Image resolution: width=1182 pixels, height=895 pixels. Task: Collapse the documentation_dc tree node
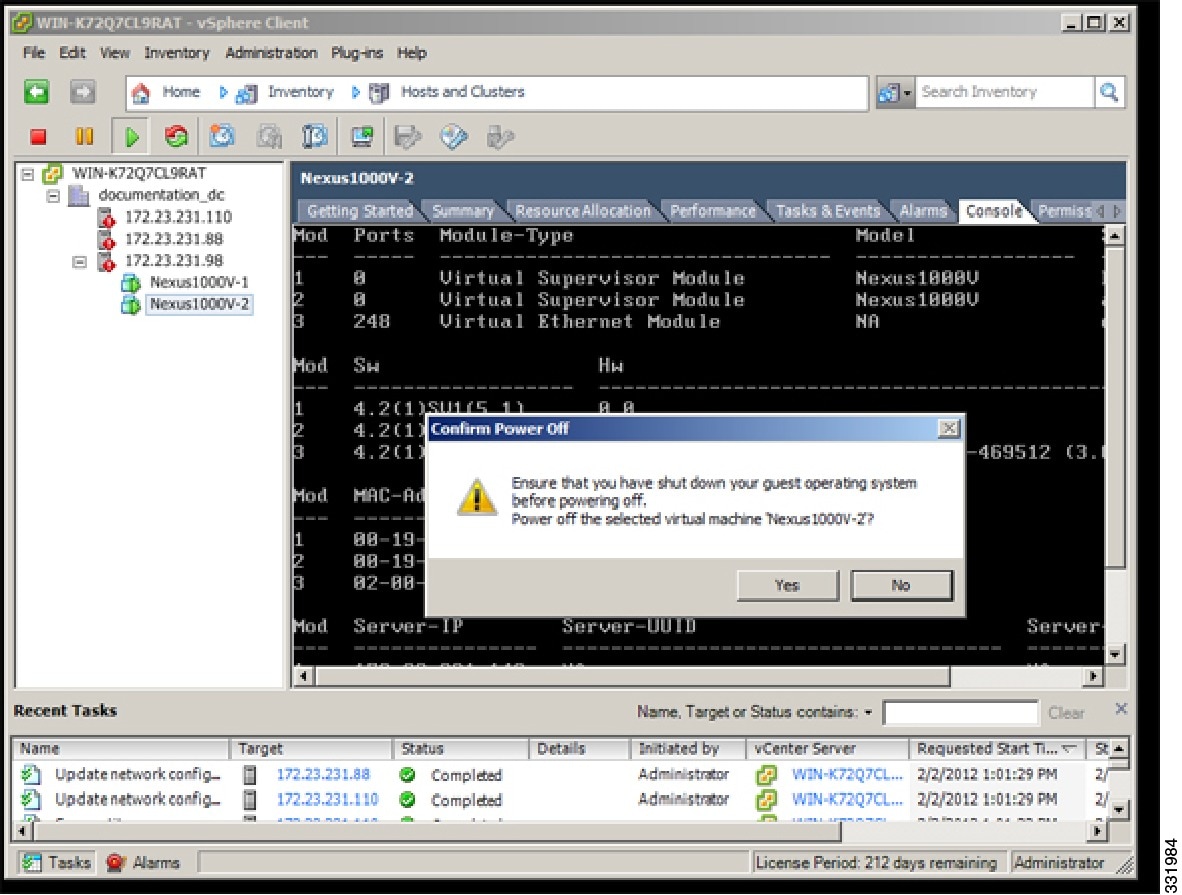[x=53, y=196]
